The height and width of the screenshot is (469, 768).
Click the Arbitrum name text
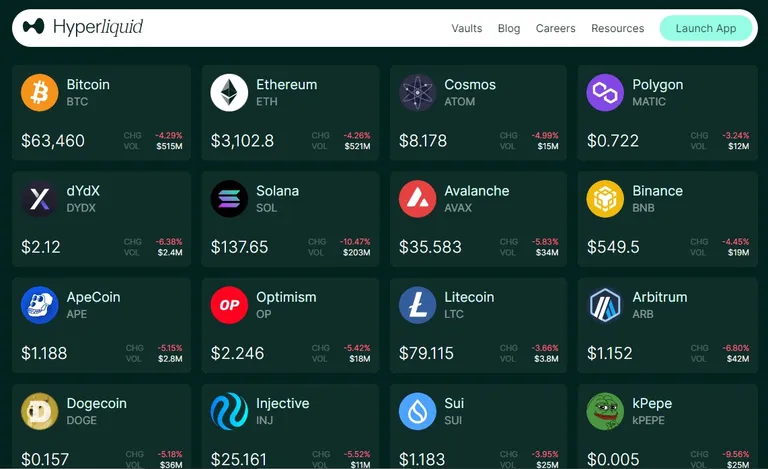tap(660, 297)
